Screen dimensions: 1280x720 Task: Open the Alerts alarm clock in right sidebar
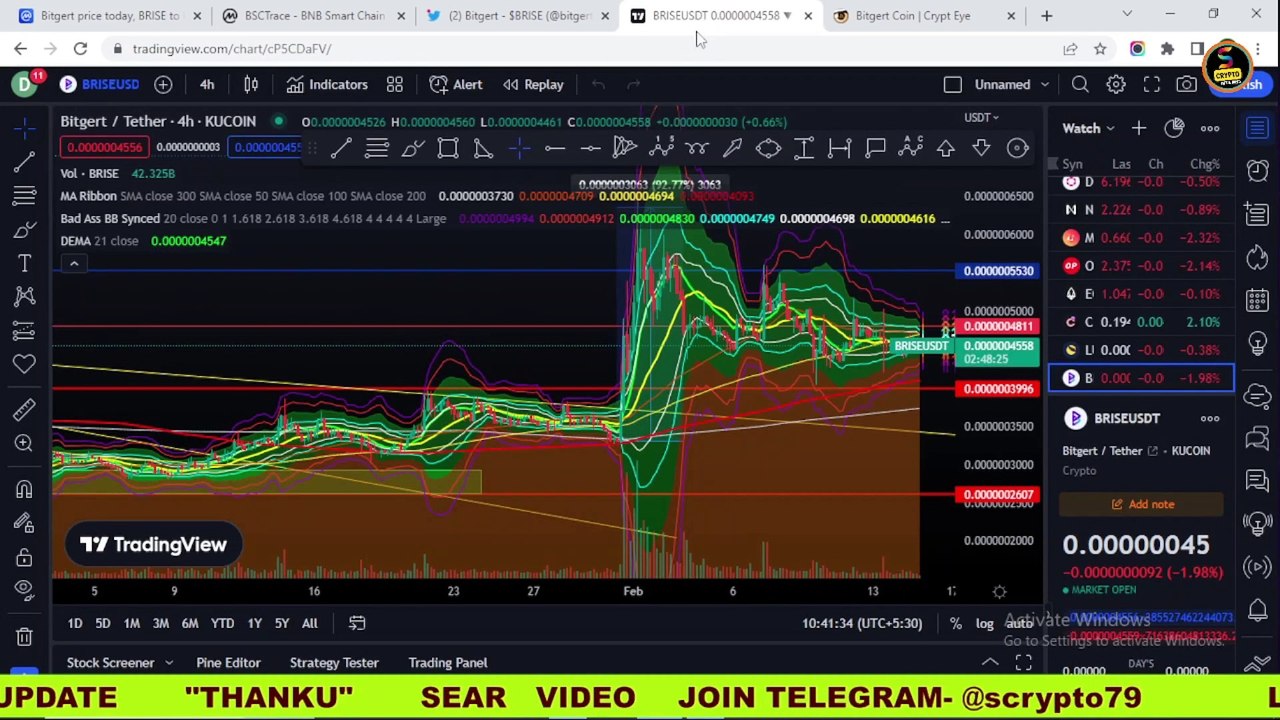pyautogui.click(x=1258, y=170)
